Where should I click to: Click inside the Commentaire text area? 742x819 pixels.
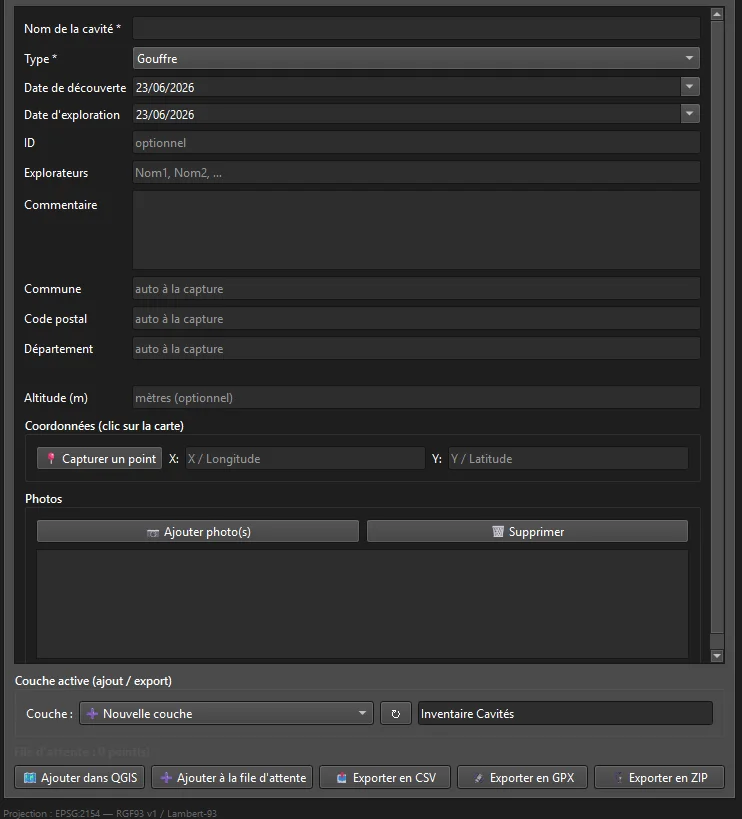416,230
